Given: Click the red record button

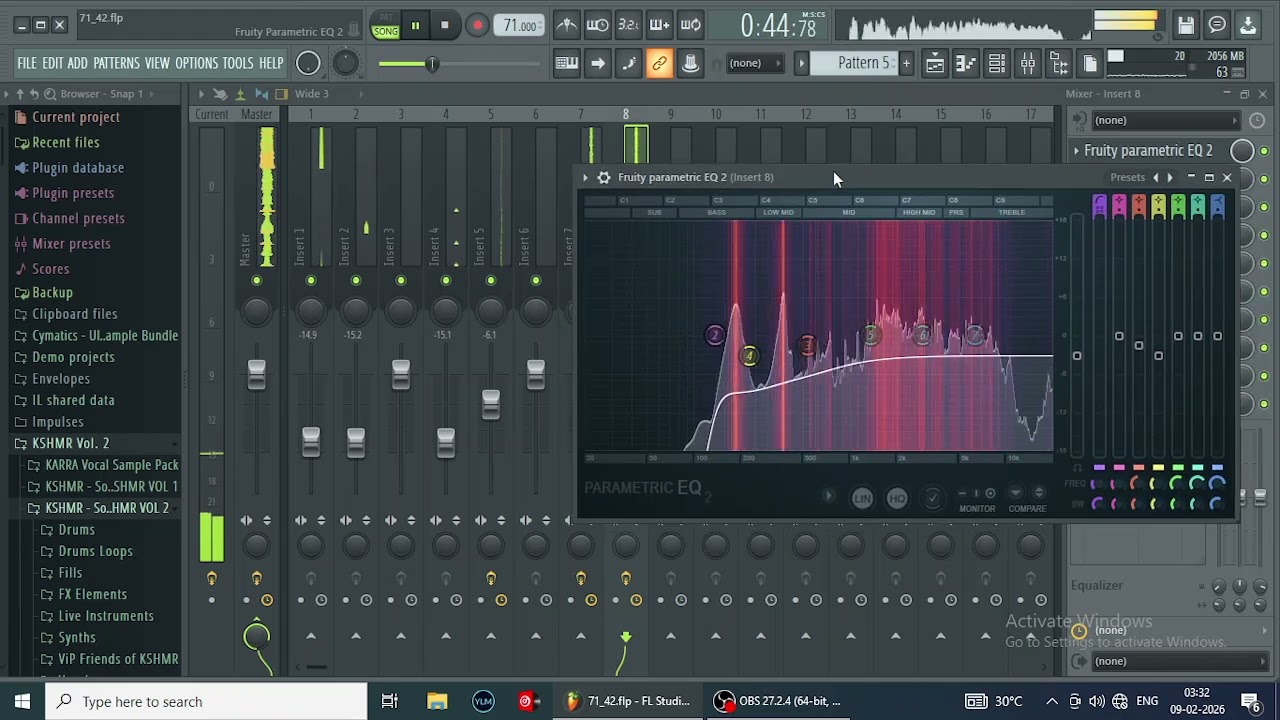Looking at the screenshot, I should 477,25.
